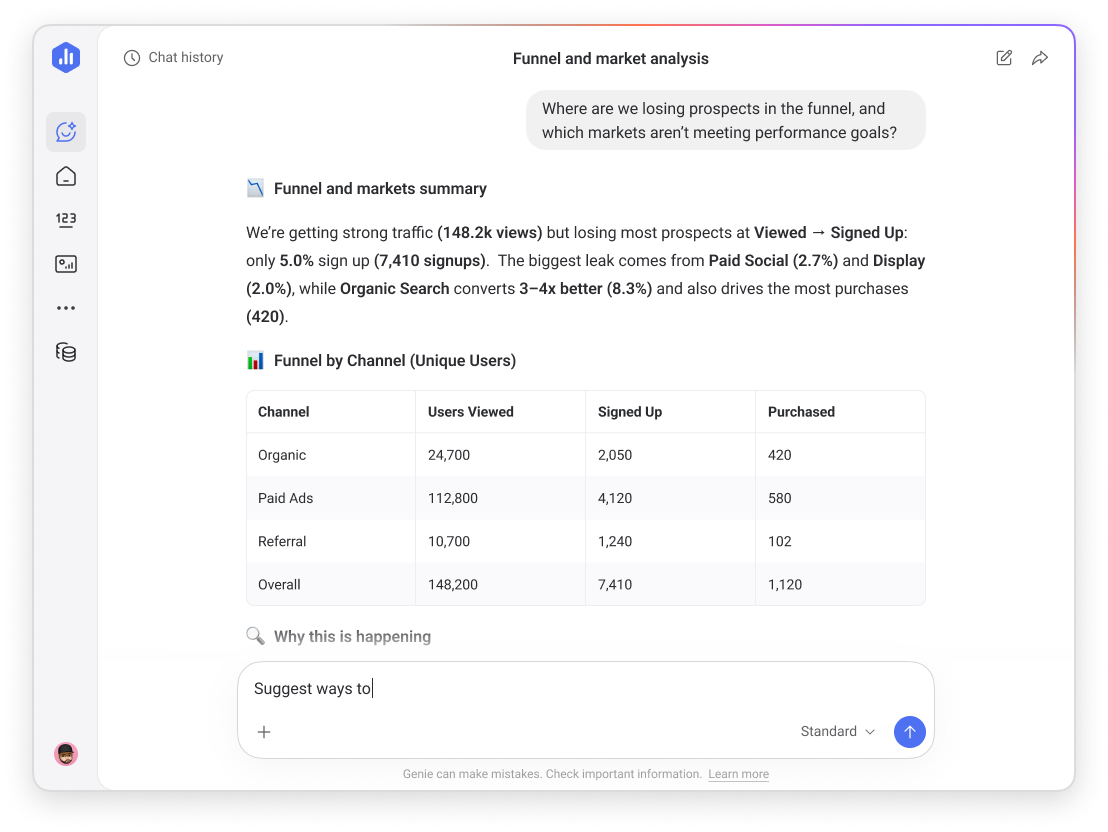Click the plus button to attach content
Image resolution: width=1108 pixels, height=832 pixels.
click(263, 731)
